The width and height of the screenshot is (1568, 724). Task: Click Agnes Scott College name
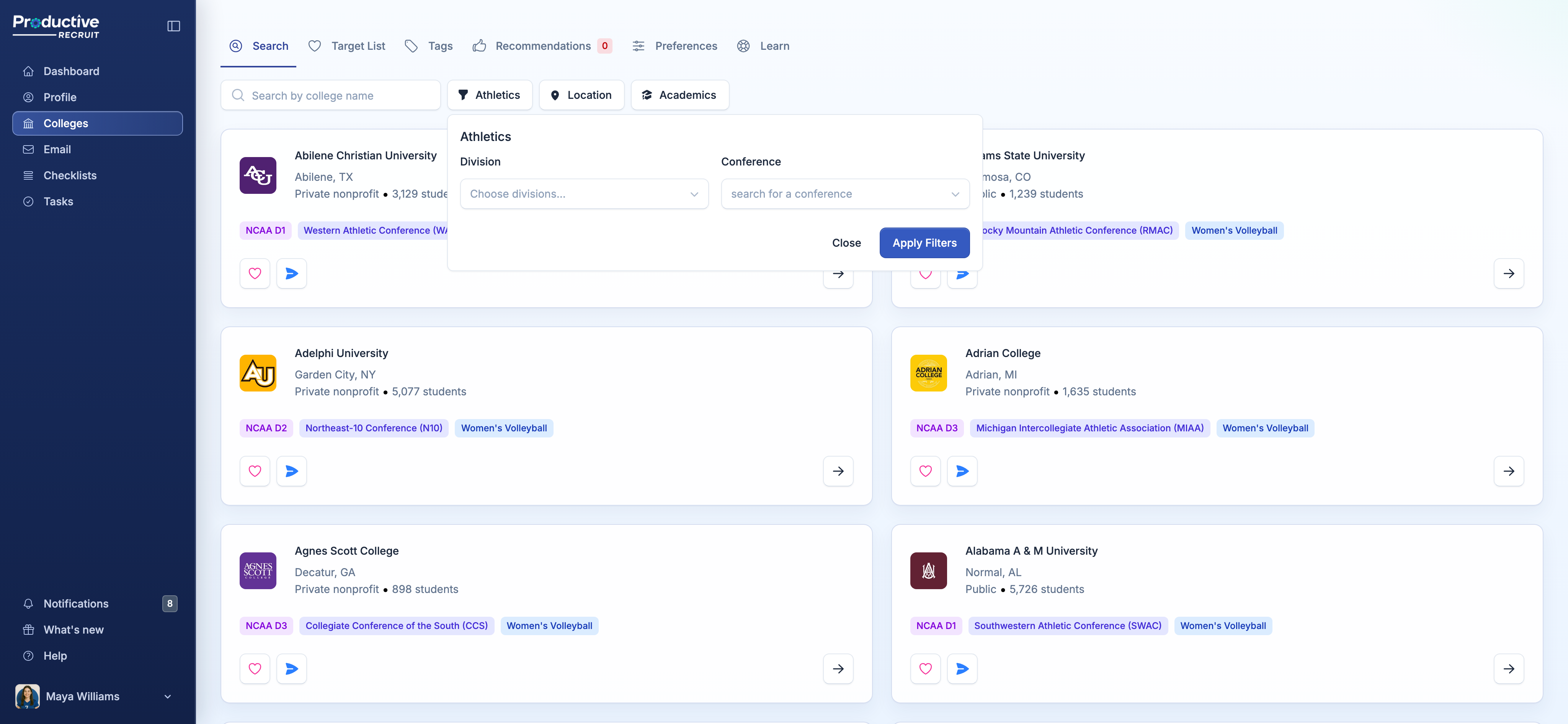tap(346, 551)
